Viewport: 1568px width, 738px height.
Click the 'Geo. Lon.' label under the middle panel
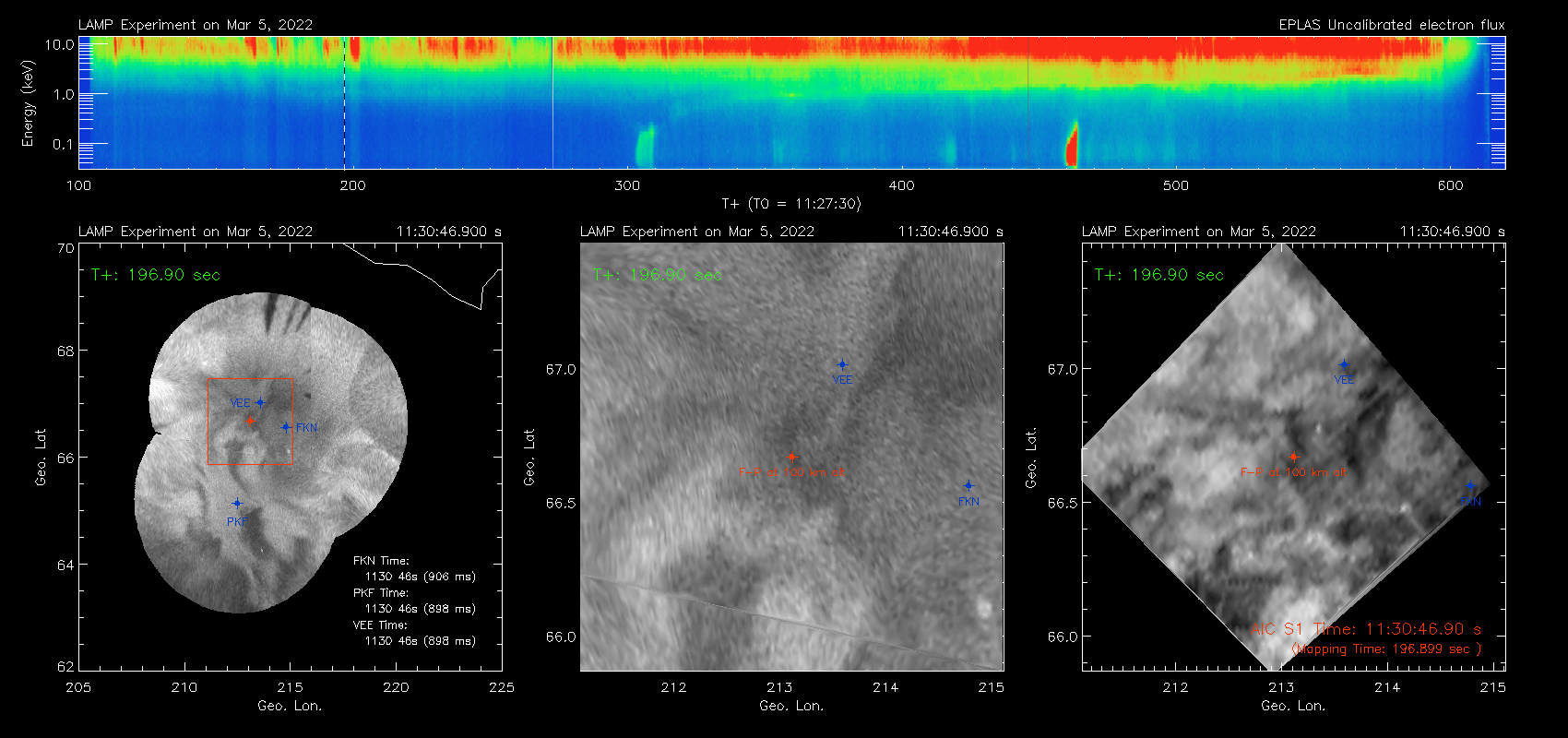click(x=791, y=706)
